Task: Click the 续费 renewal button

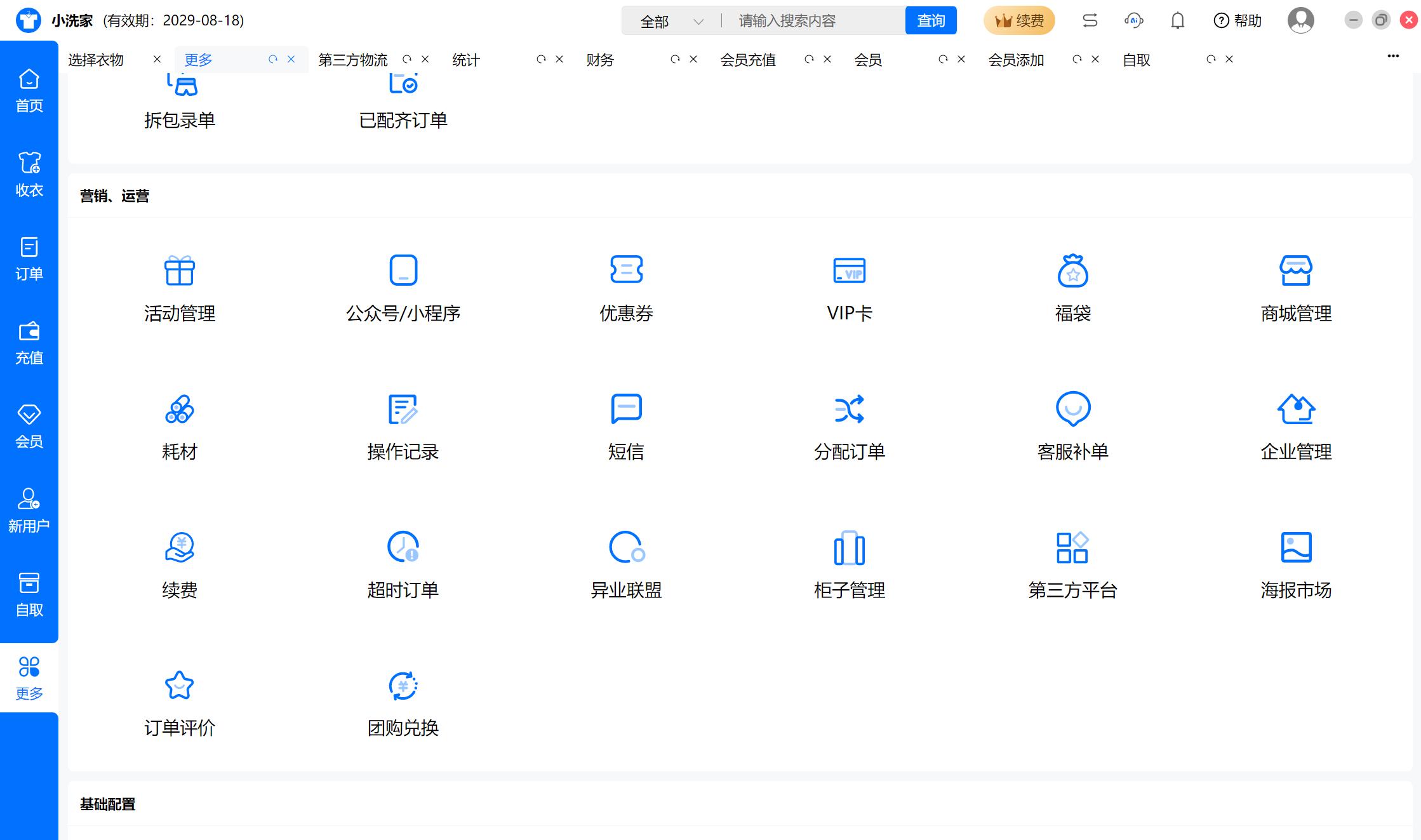Action: pos(1018,21)
